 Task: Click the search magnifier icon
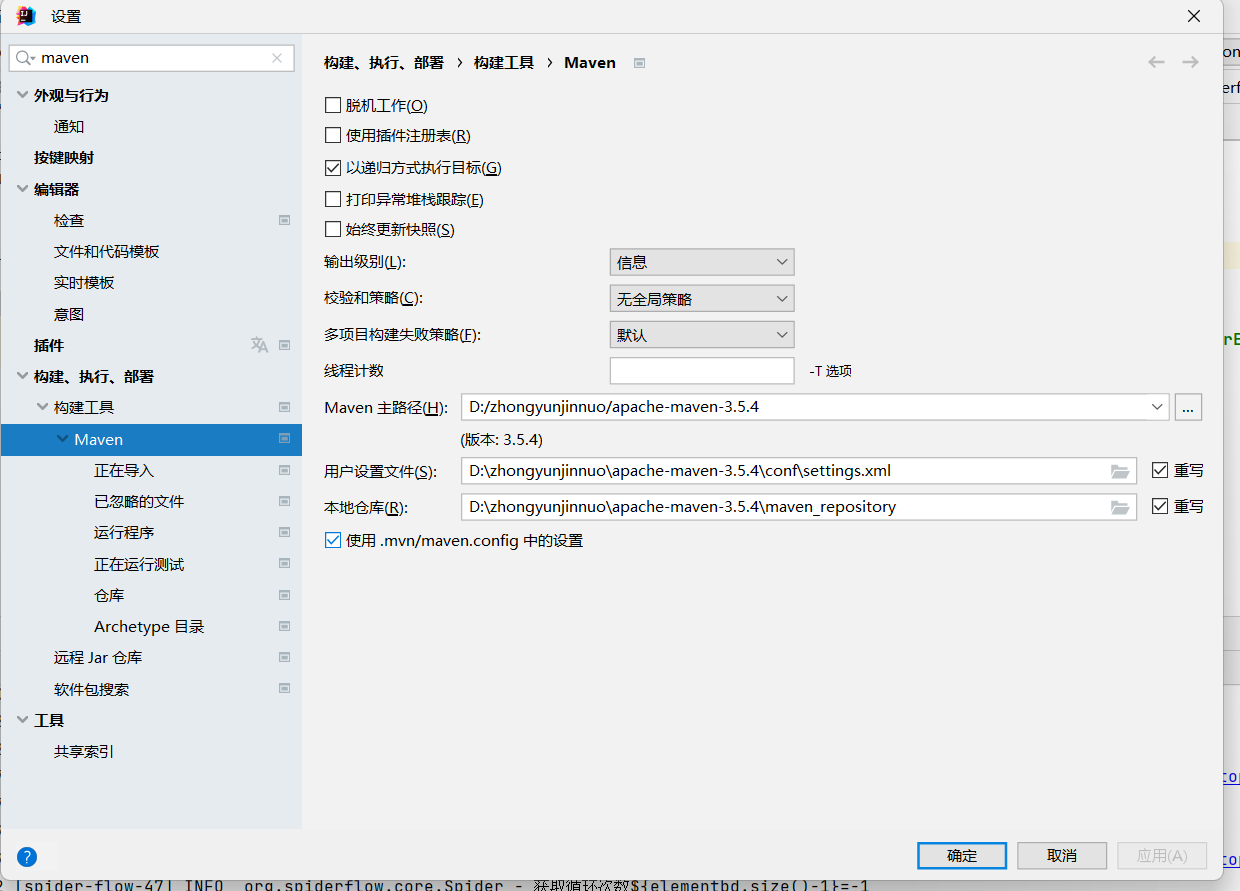click(x=24, y=58)
